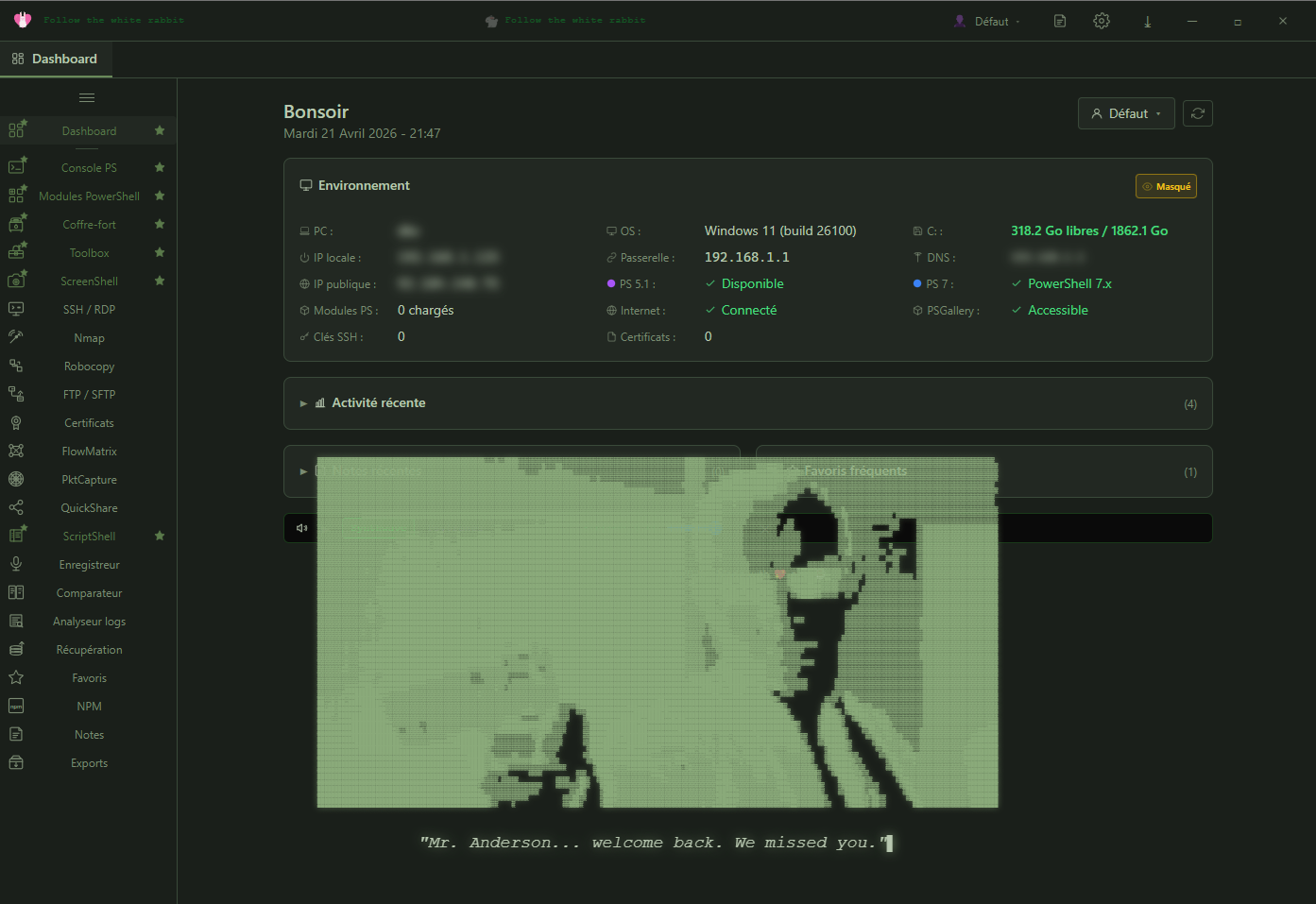Open the Certificats module
This screenshot has width=1316, height=904.
tap(89, 423)
